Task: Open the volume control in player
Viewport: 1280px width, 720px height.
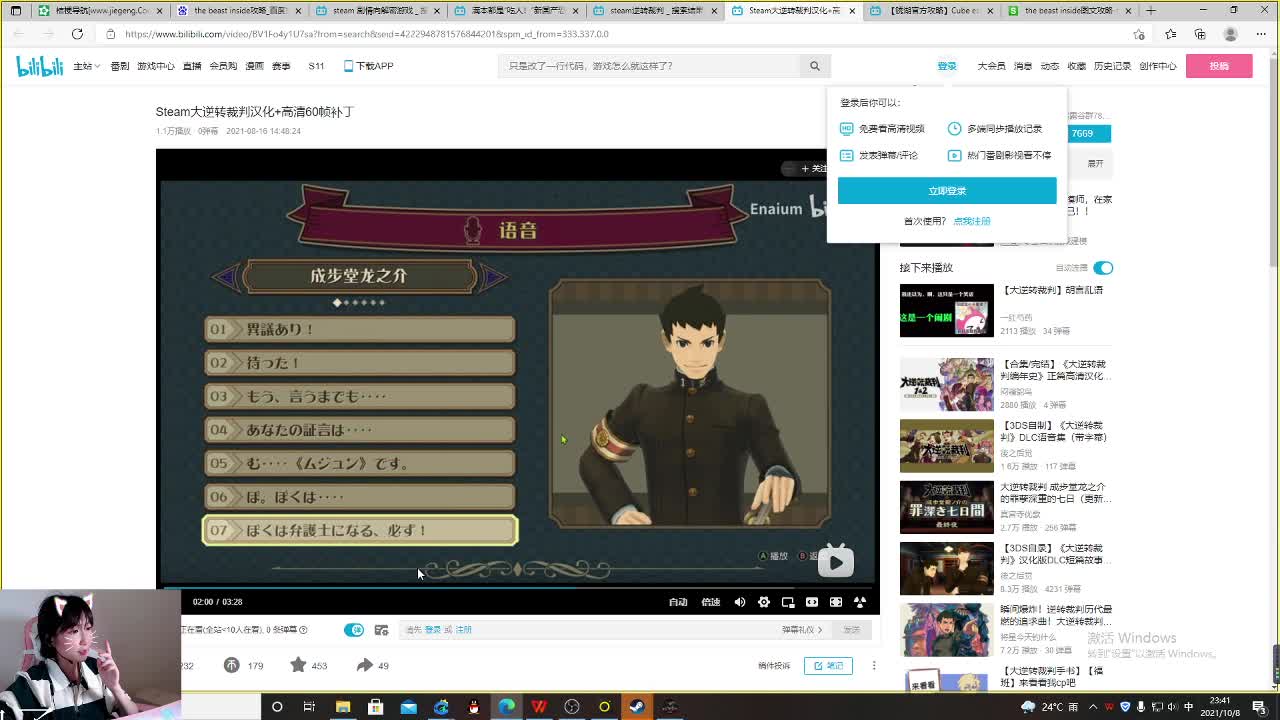Action: tap(740, 602)
